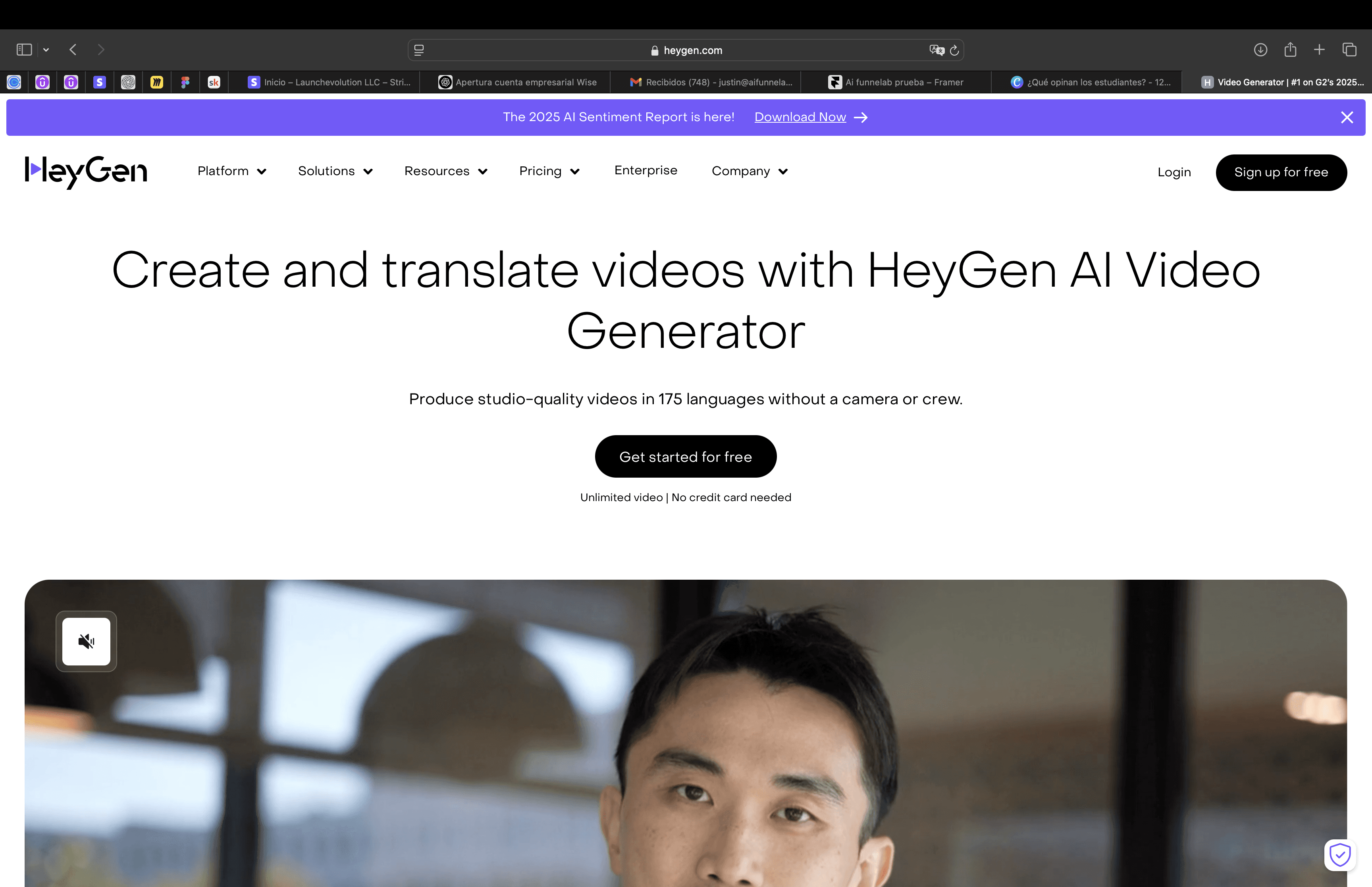
Task: Expand the Company menu
Action: (750, 171)
